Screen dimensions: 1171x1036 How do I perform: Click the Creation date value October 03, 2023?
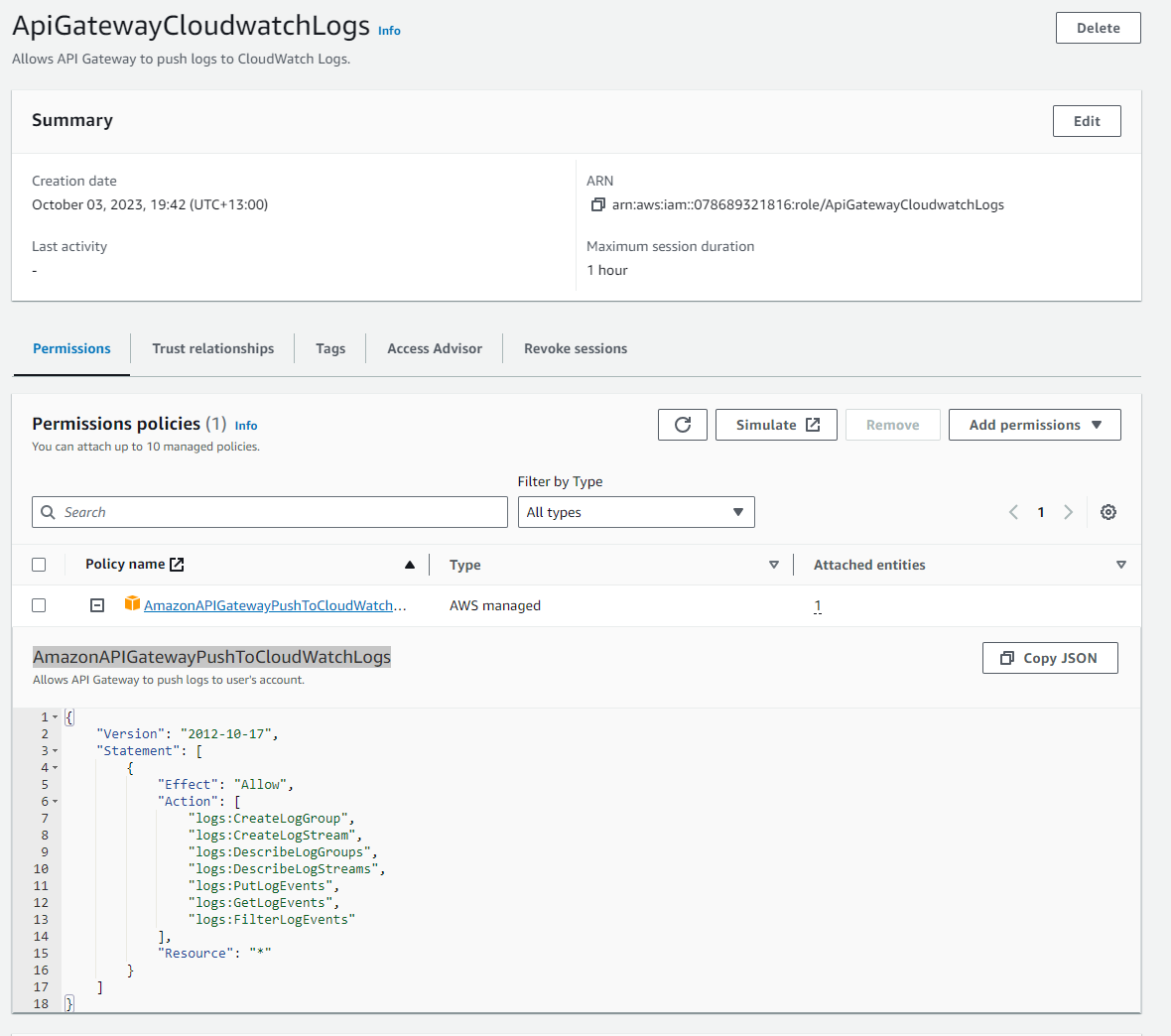pyautogui.click(x=150, y=204)
